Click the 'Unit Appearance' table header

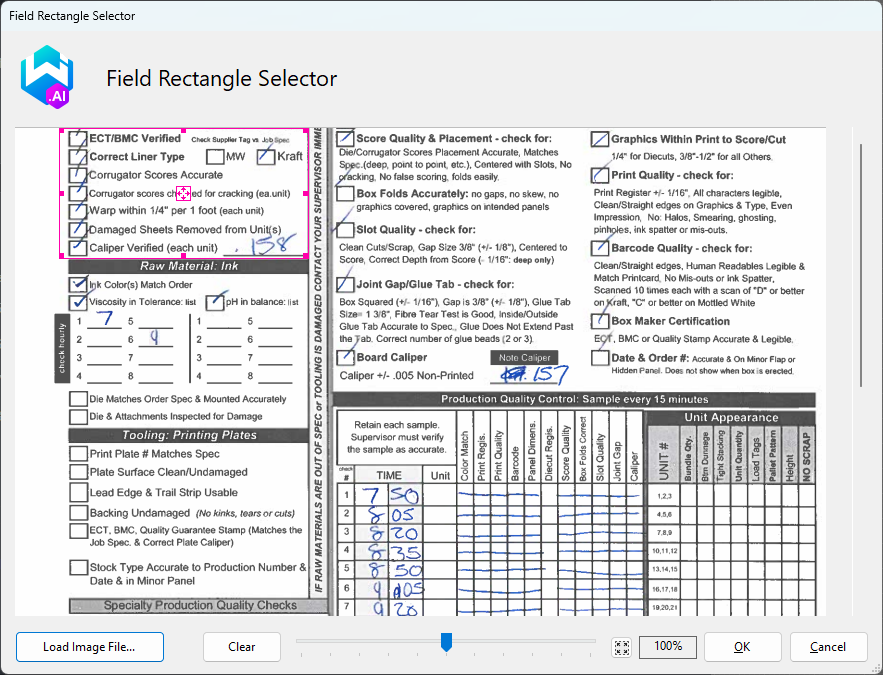point(731,418)
